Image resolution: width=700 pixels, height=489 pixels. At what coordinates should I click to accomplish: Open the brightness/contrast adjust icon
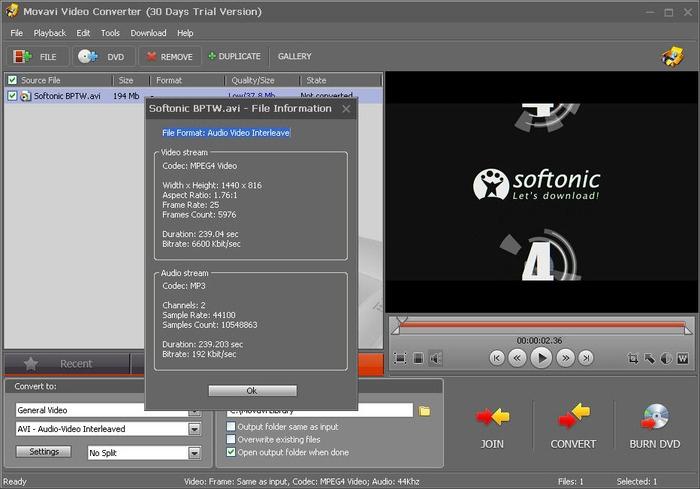(666, 358)
